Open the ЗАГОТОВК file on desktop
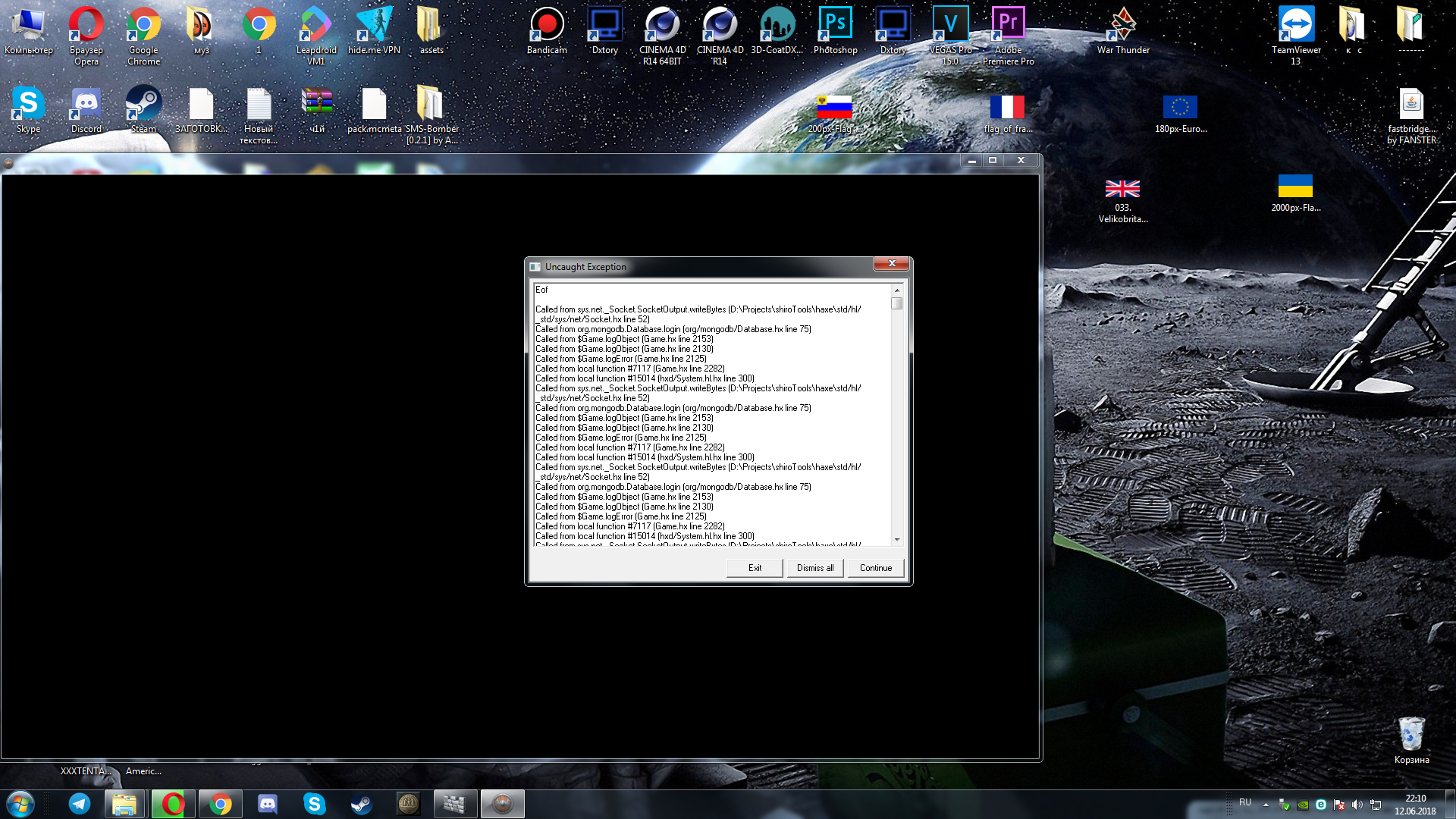This screenshot has height=819, width=1456. (x=201, y=111)
